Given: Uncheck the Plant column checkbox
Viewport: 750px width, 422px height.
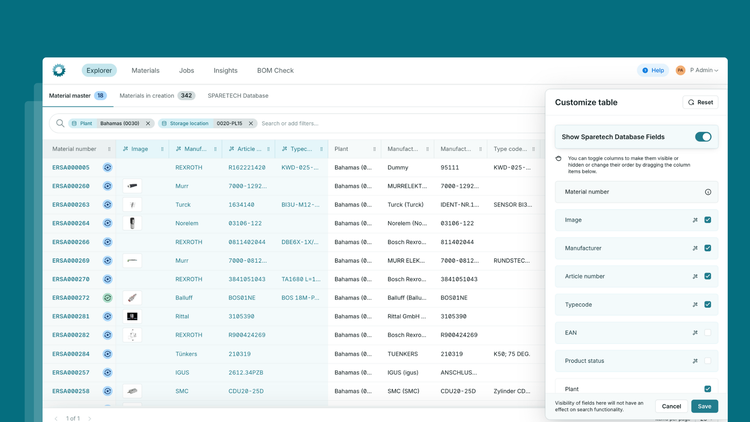Looking at the screenshot, I should pos(708,389).
